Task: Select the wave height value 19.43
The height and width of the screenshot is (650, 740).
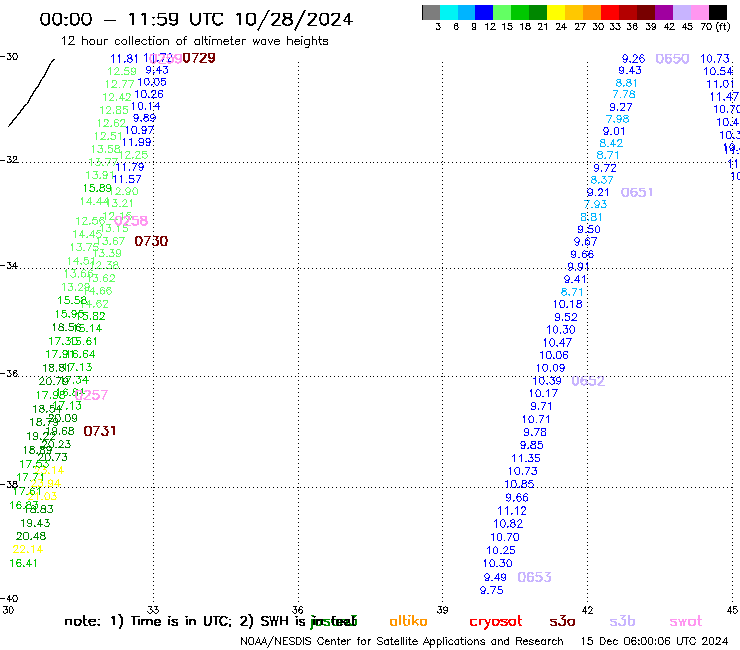Action: (35, 523)
